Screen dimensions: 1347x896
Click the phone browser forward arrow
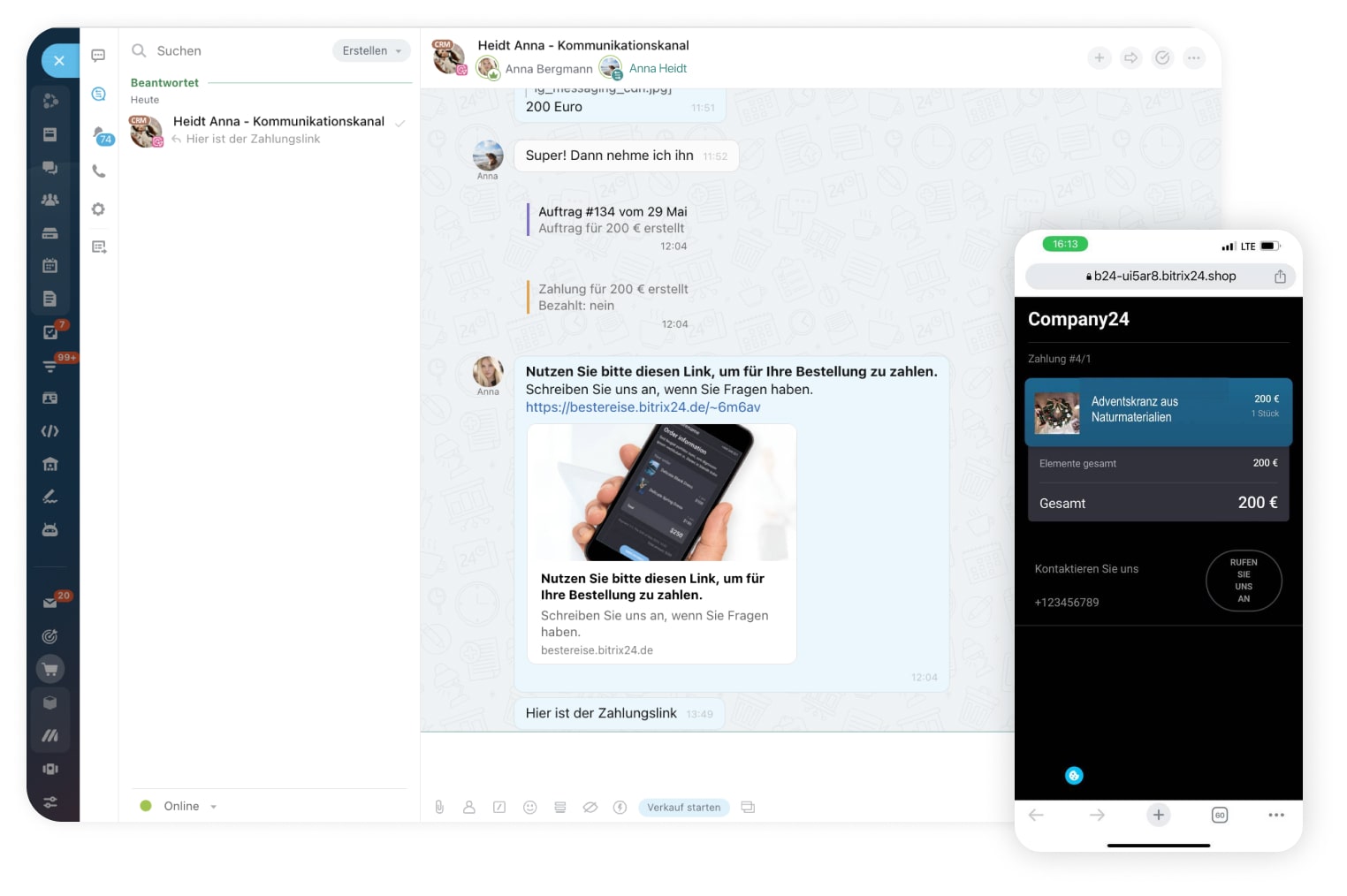click(x=1097, y=815)
